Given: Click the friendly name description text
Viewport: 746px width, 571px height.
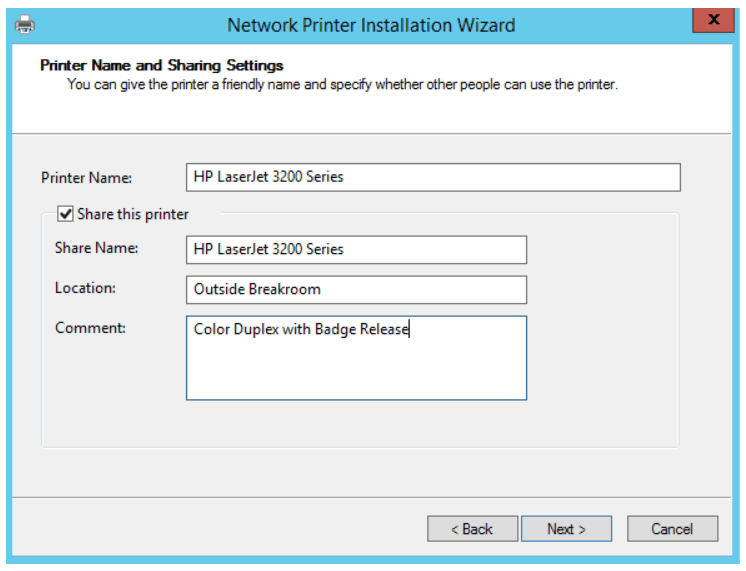Looking at the screenshot, I should (x=343, y=85).
